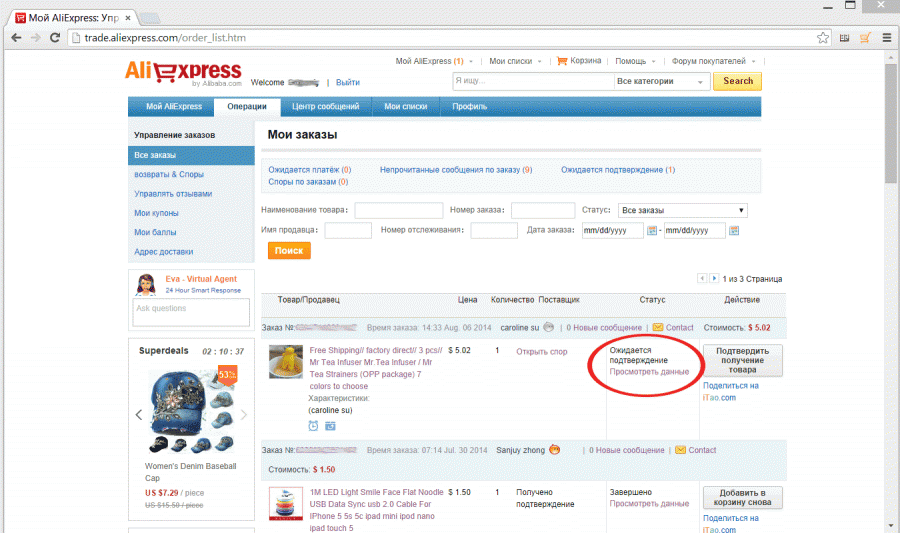Open the Contact envelope for caroline su

[658, 327]
